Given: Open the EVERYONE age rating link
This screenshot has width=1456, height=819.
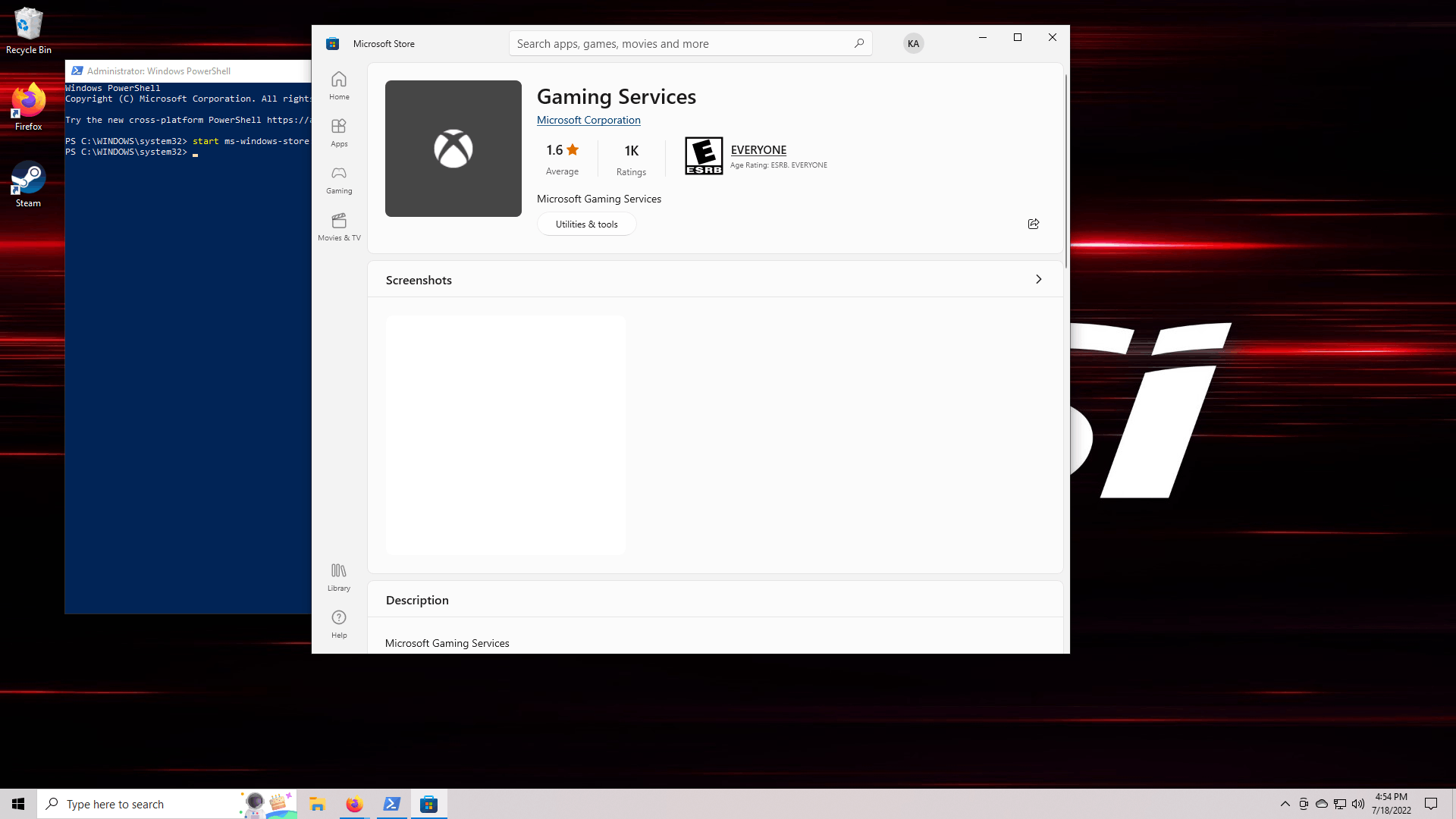Looking at the screenshot, I should coord(758,149).
